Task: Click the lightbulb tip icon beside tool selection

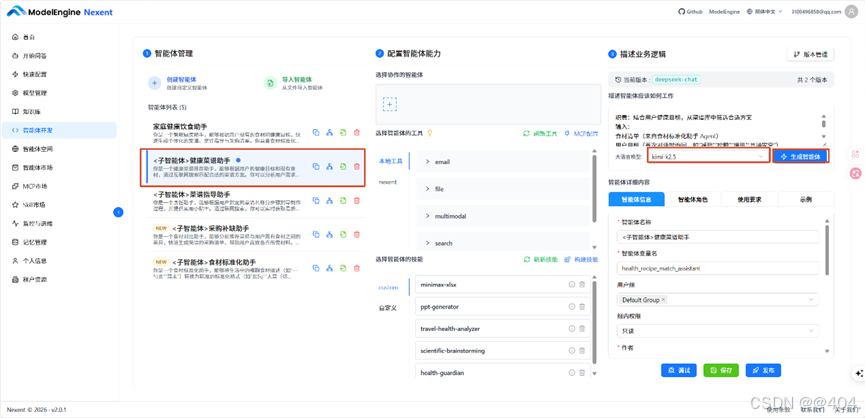Action: coord(430,133)
